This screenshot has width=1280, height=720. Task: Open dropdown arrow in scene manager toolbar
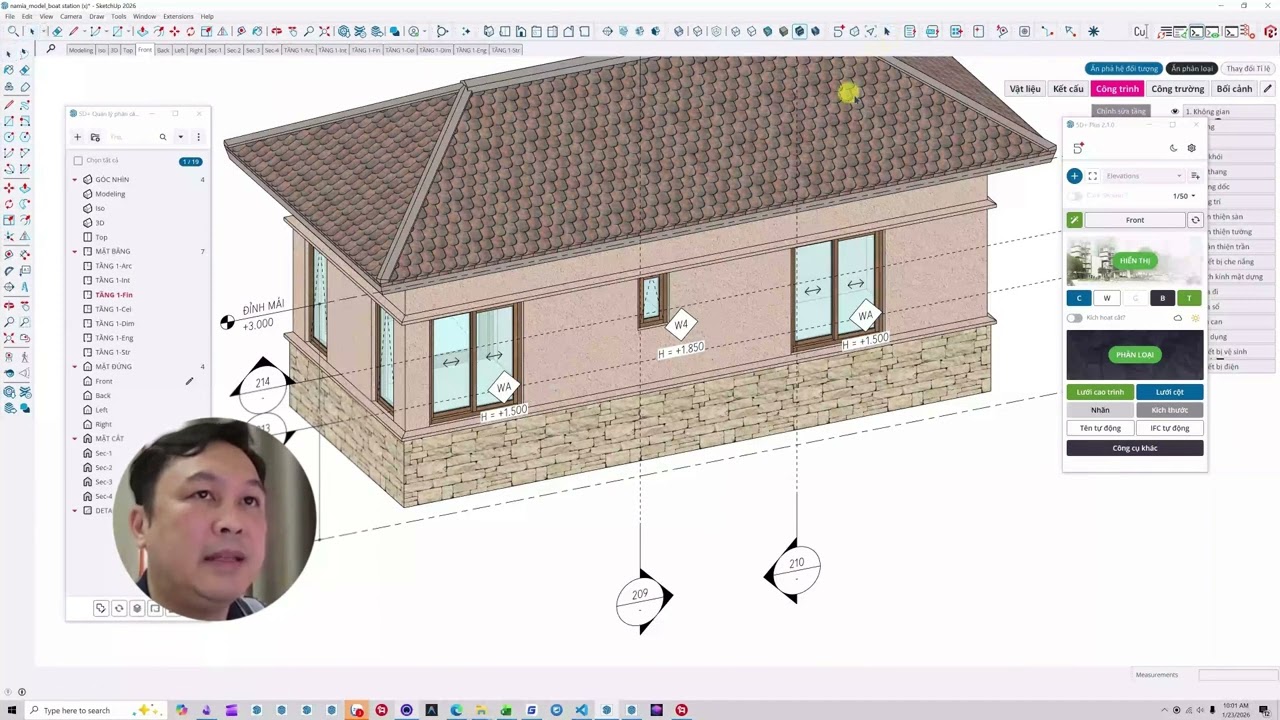point(181,137)
